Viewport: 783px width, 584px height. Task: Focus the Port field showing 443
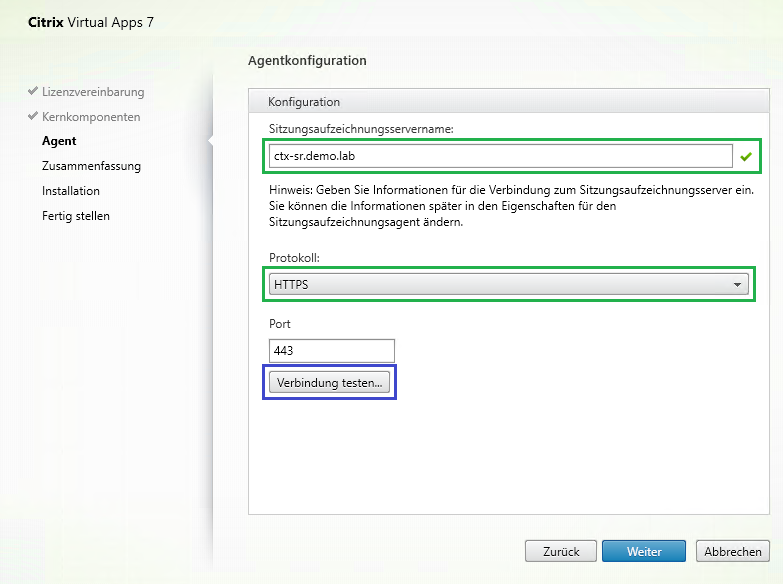click(331, 351)
